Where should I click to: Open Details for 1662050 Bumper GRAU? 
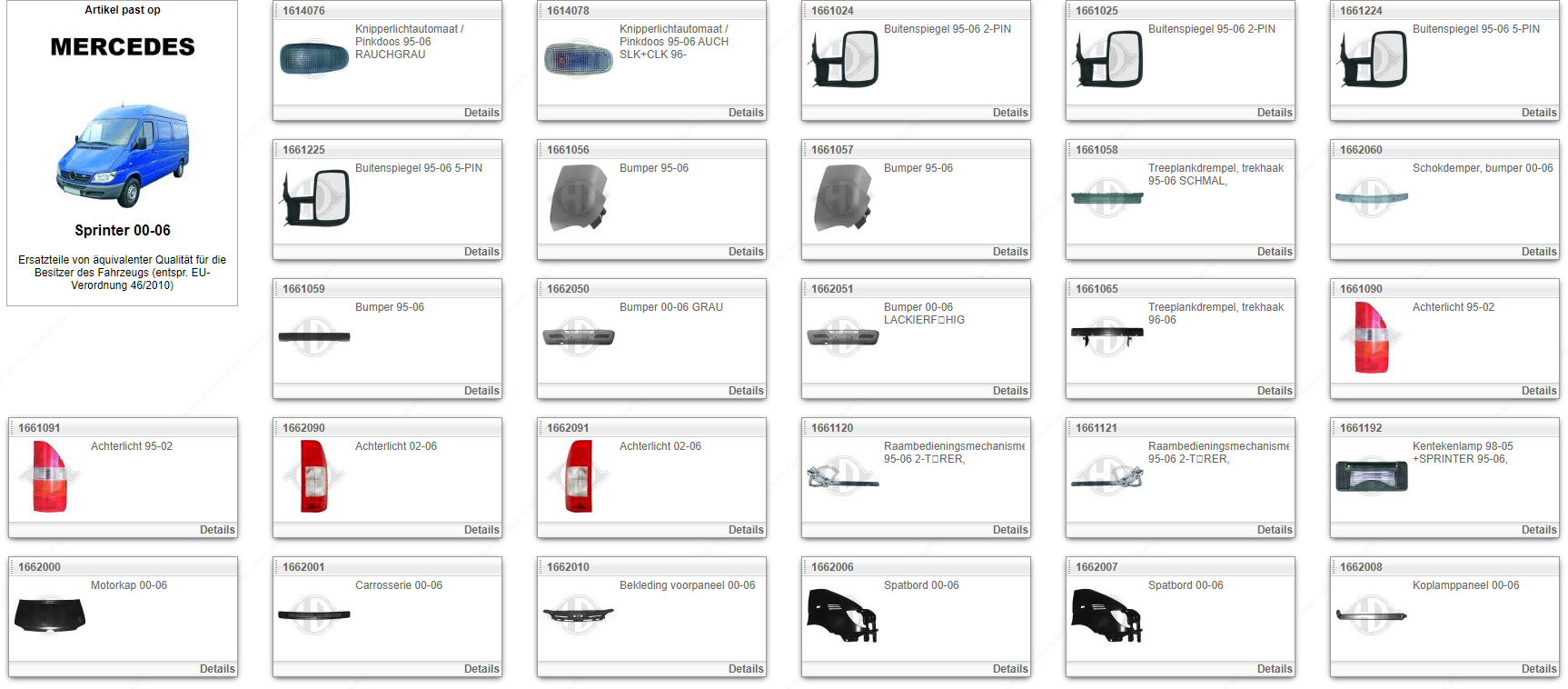click(746, 391)
